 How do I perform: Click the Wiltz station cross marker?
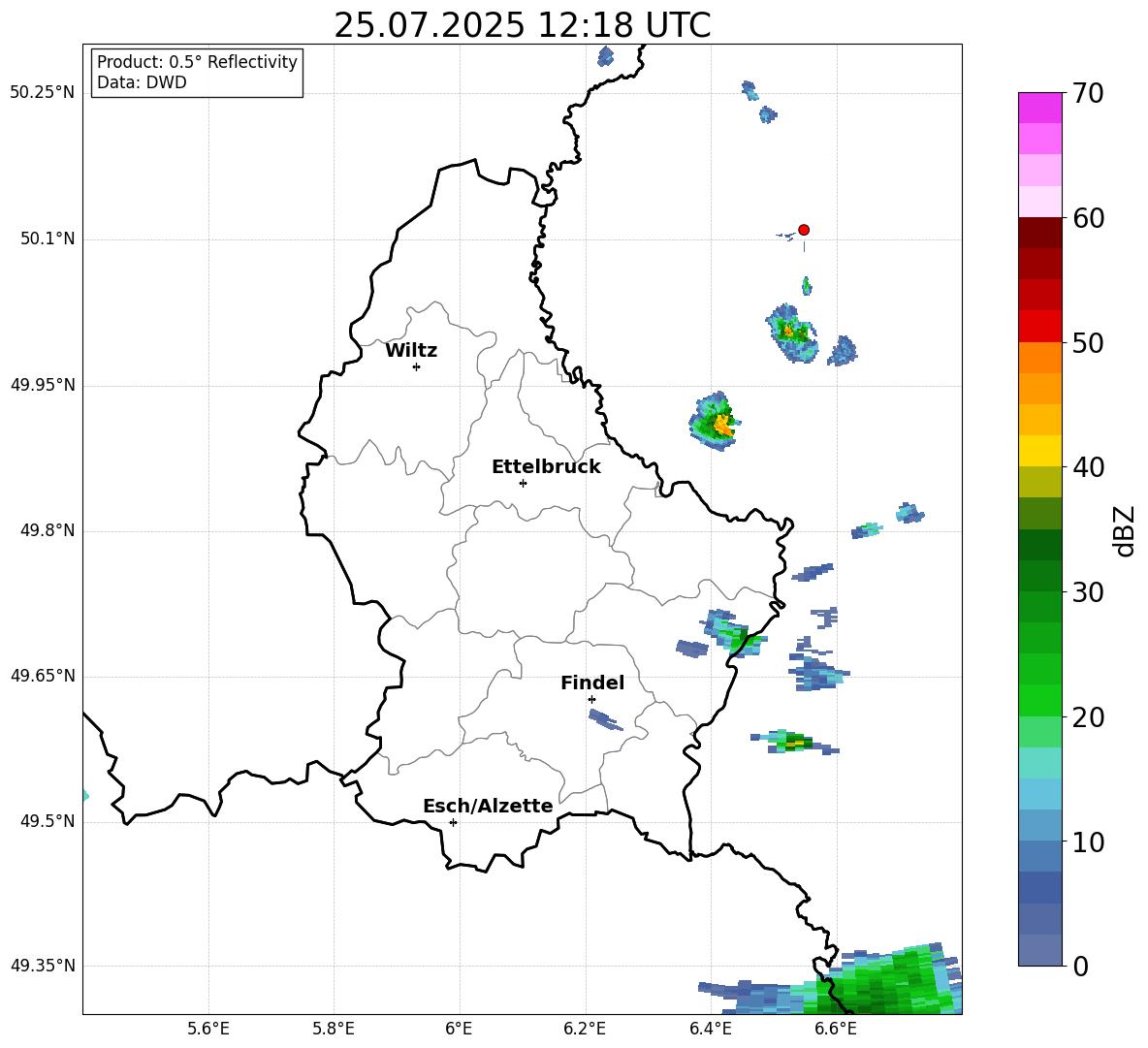tap(416, 366)
